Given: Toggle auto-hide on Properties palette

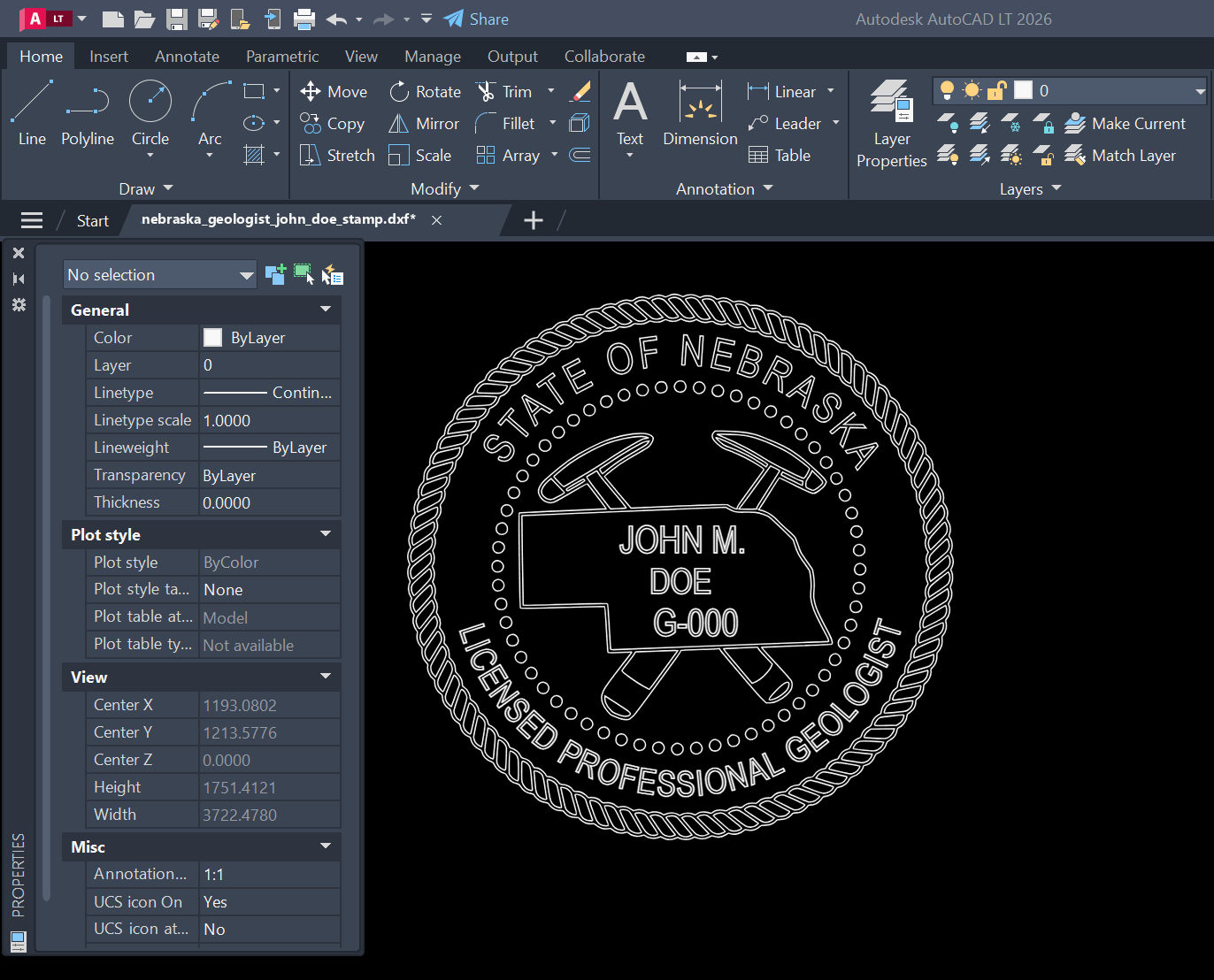Looking at the screenshot, I should coord(19,279).
